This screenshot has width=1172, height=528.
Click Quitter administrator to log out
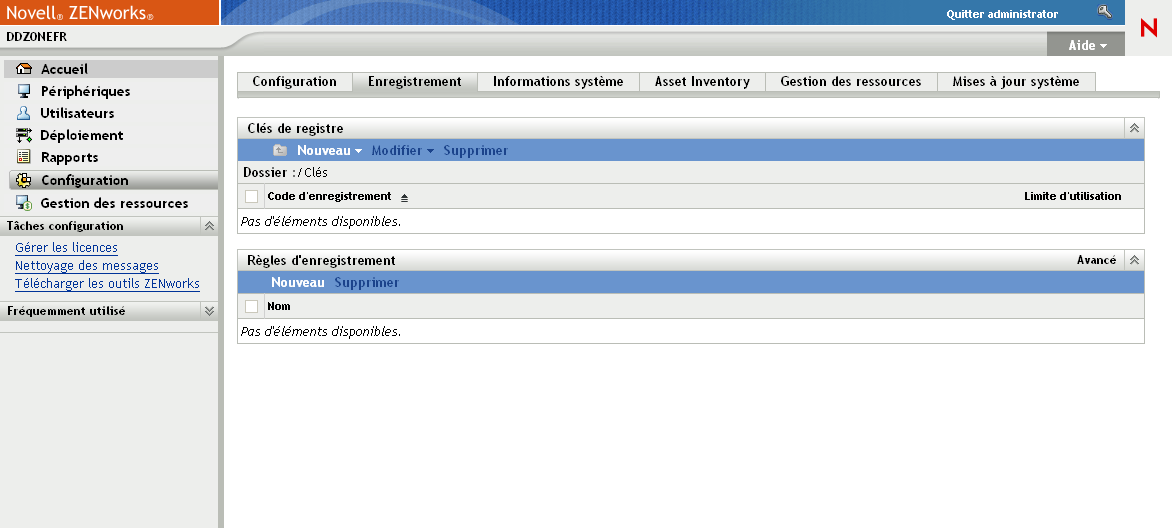(1002, 13)
